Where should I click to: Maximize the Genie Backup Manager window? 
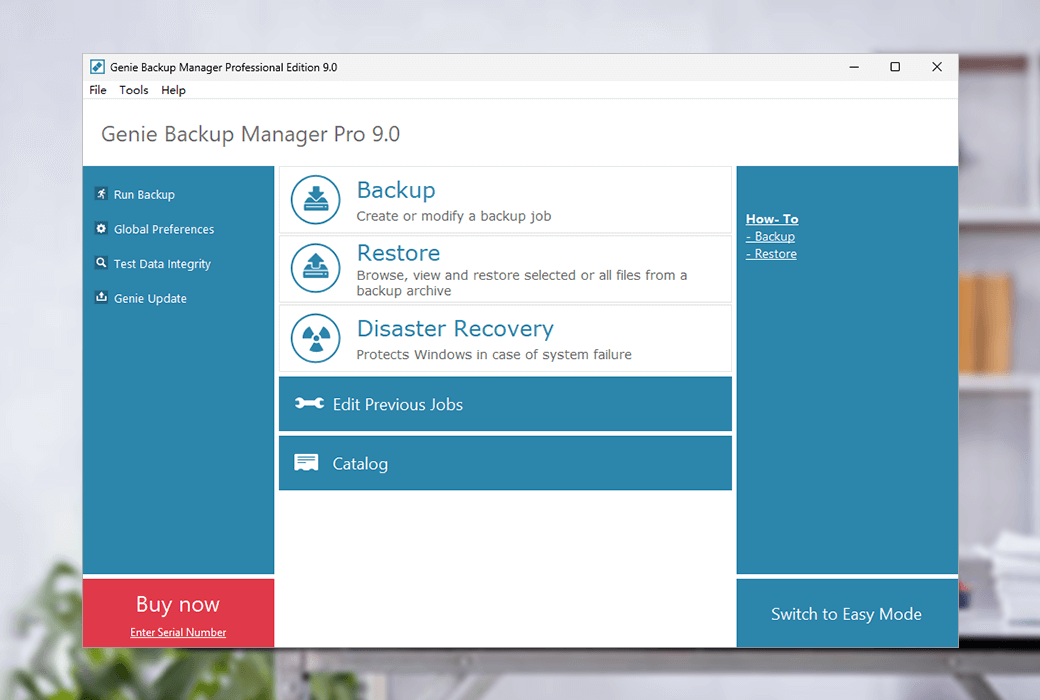coord(895,67)
